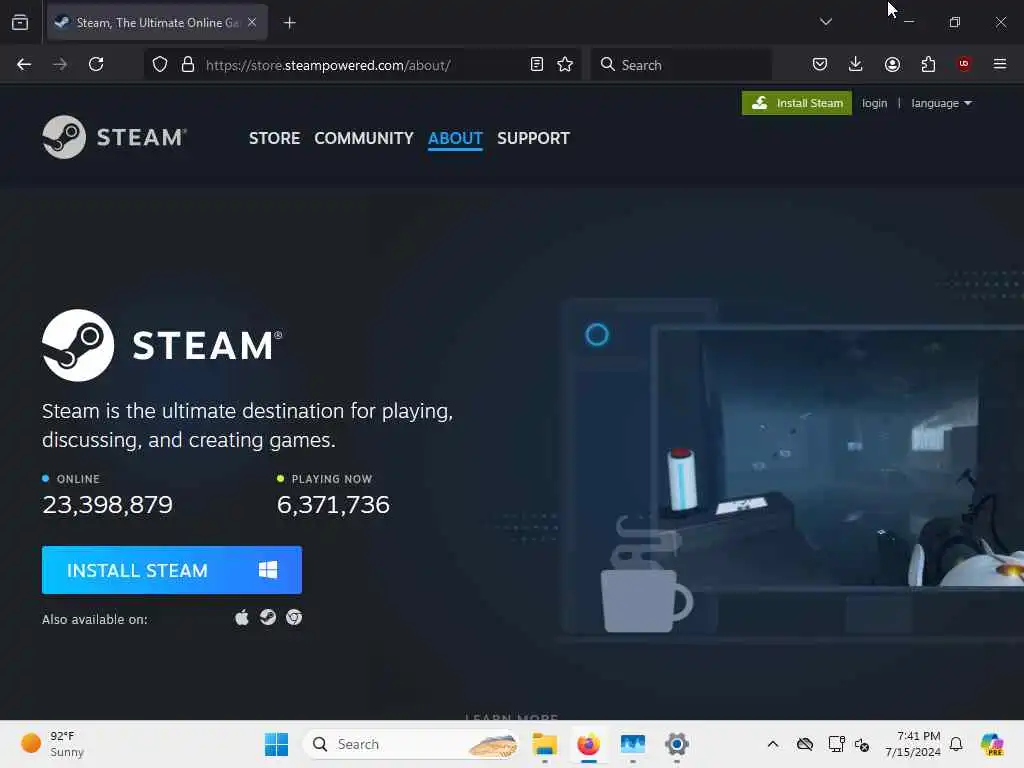Open the STORE menu
Screen dimensions: 1024x768
coord(274,138)
